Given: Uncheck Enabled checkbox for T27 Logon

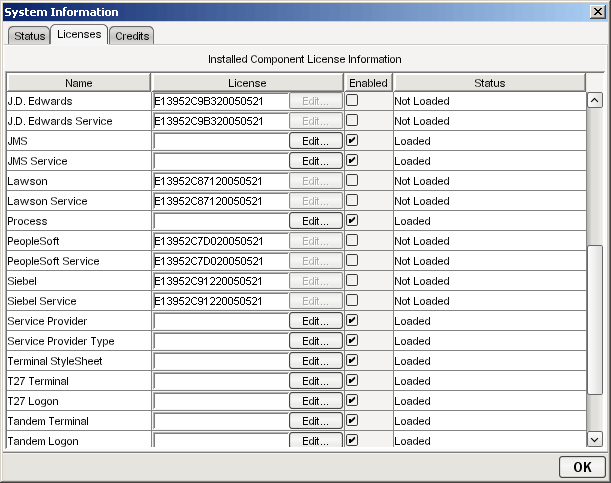Looking at the screenshot, I should coord(352,400).
